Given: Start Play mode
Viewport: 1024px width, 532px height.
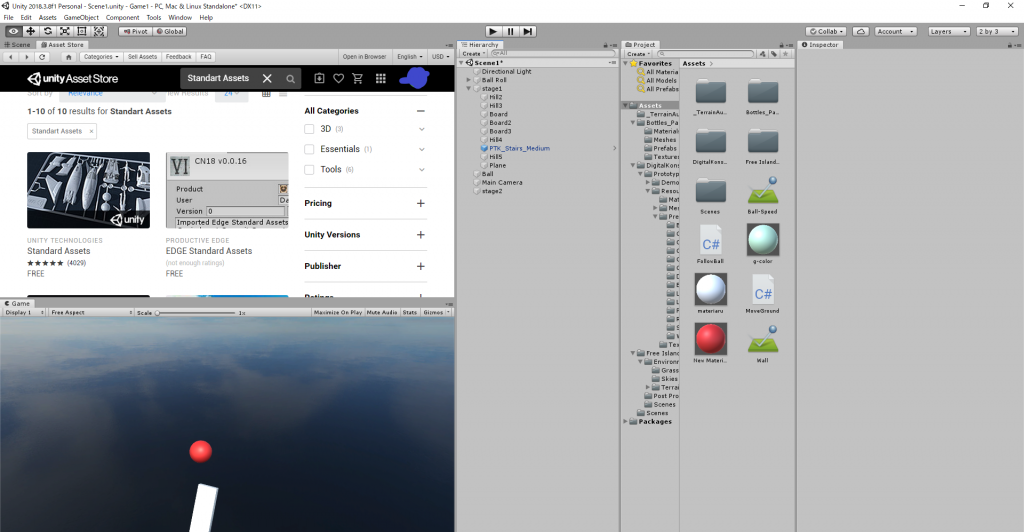Looking at the screenshot, I should [493, 31].
